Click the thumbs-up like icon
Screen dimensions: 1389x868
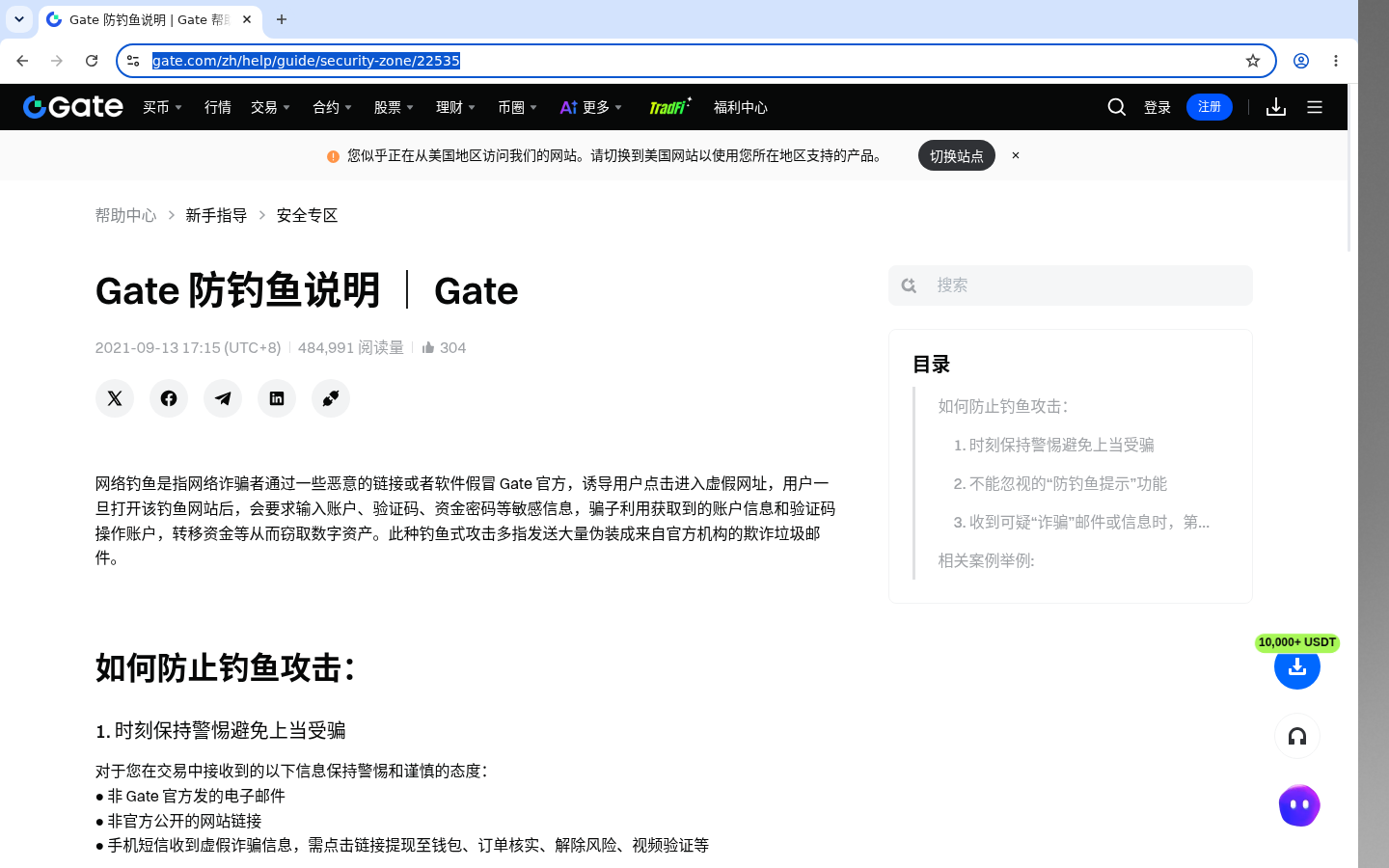coord(428,347)
